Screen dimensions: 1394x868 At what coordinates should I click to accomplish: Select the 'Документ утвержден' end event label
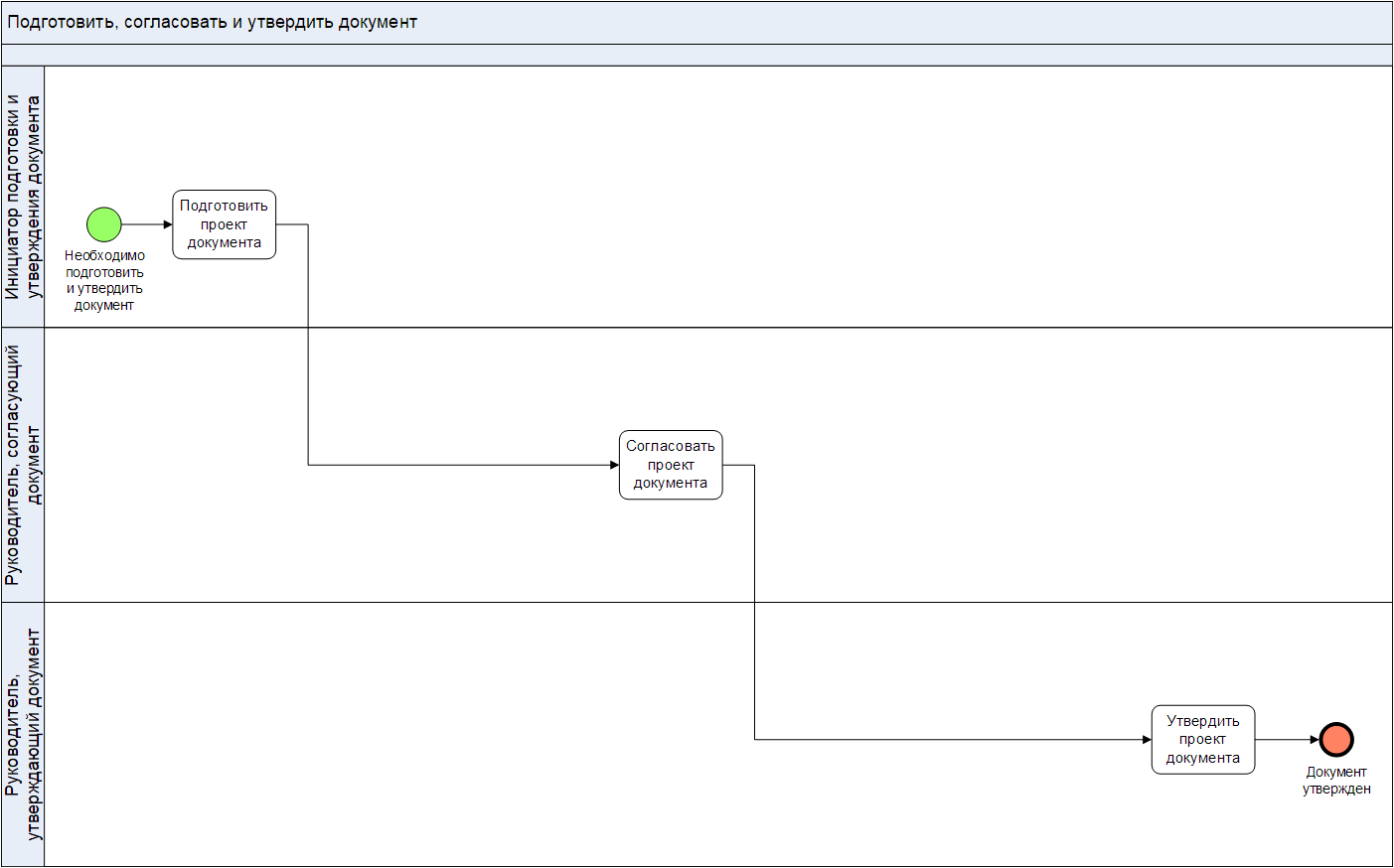[x=1336, y=781]
